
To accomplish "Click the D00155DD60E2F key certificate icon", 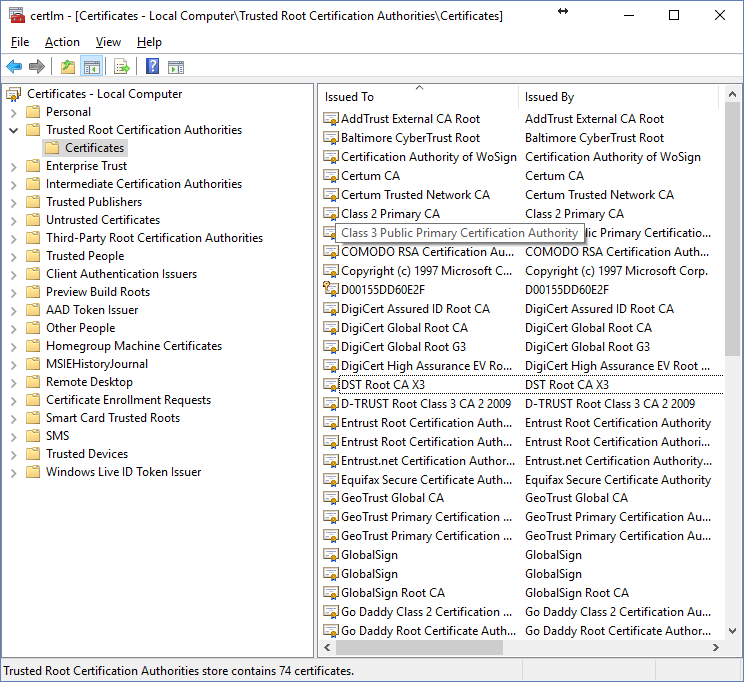I will point(331,290).
